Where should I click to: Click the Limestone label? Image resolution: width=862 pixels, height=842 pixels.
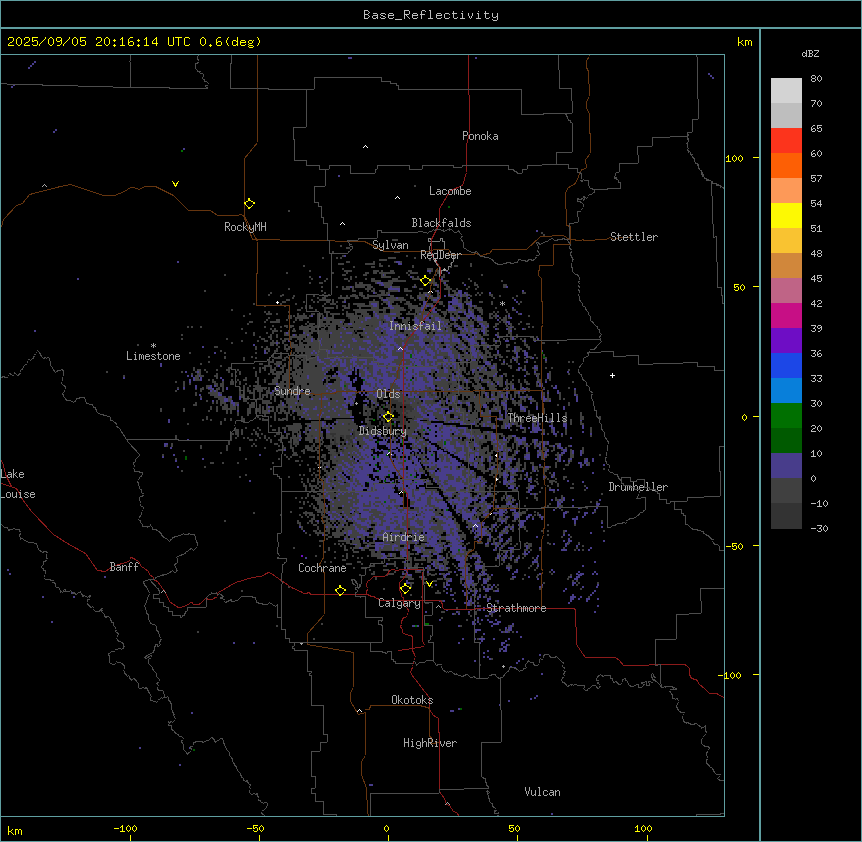point(153,356)
